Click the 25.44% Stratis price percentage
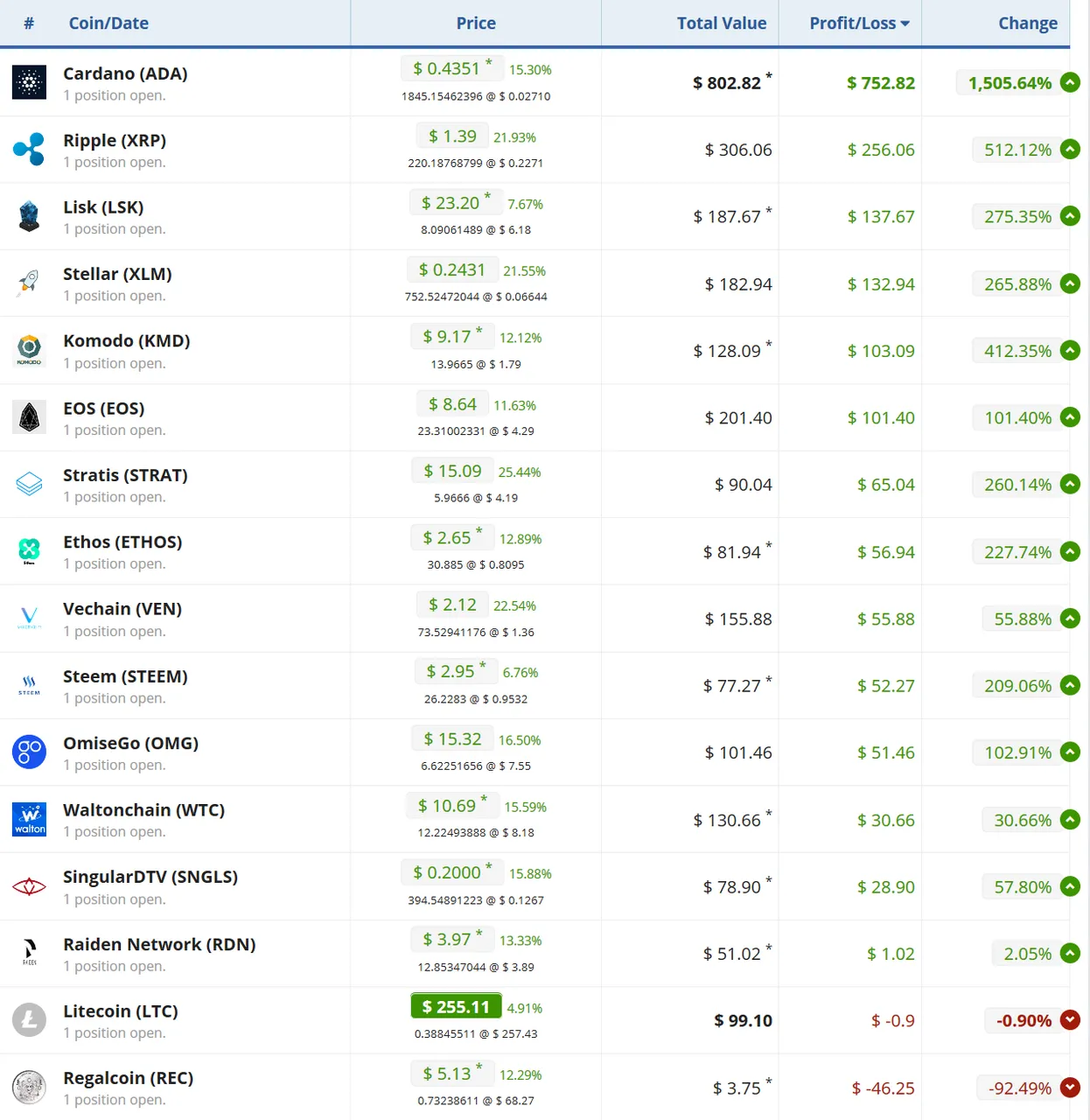 click(x=520, y=472)
